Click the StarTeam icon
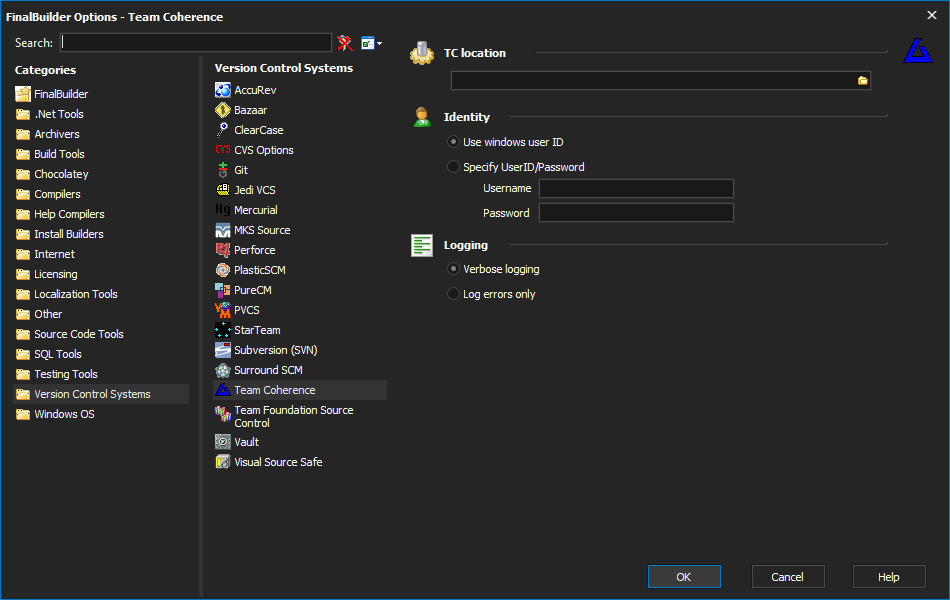The image size is (950, 600). click(222, 330)
